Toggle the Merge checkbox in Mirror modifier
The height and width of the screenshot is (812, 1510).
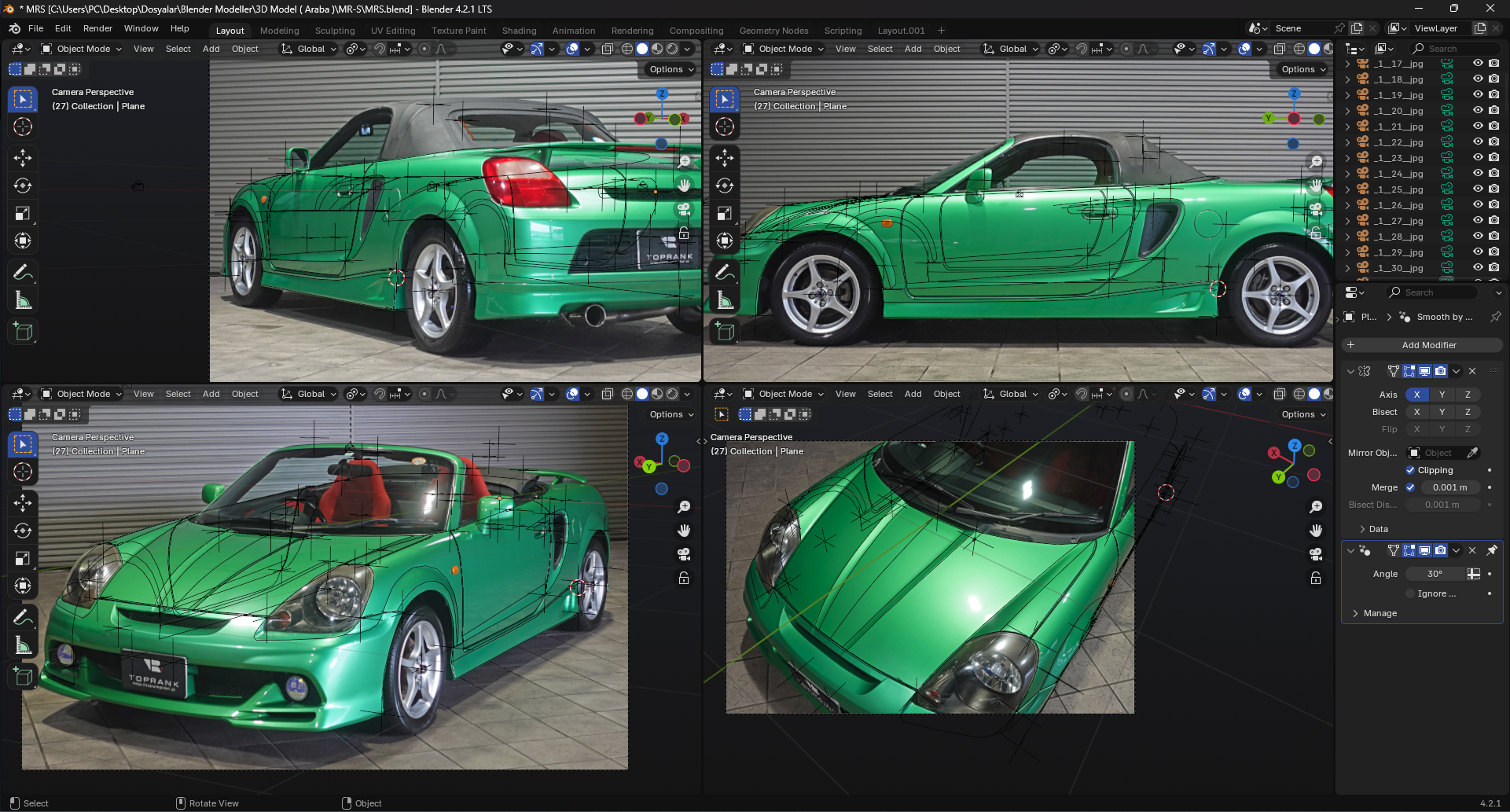coord(1410,487)
